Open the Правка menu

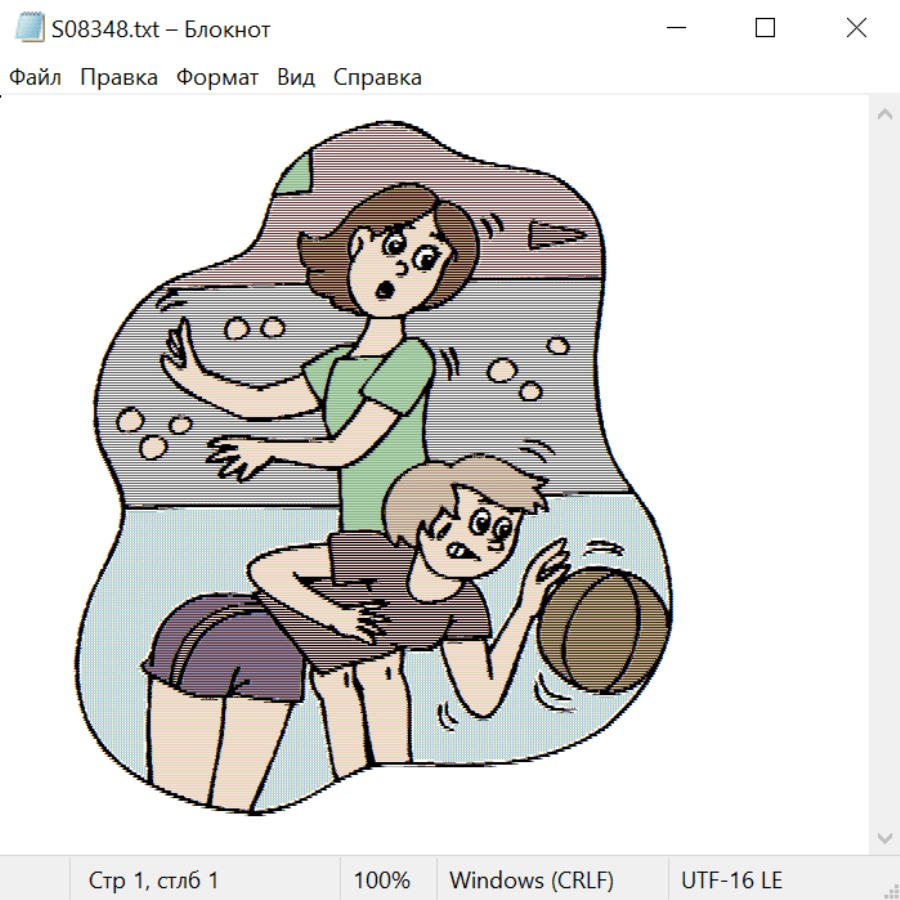tap(119, 78)
